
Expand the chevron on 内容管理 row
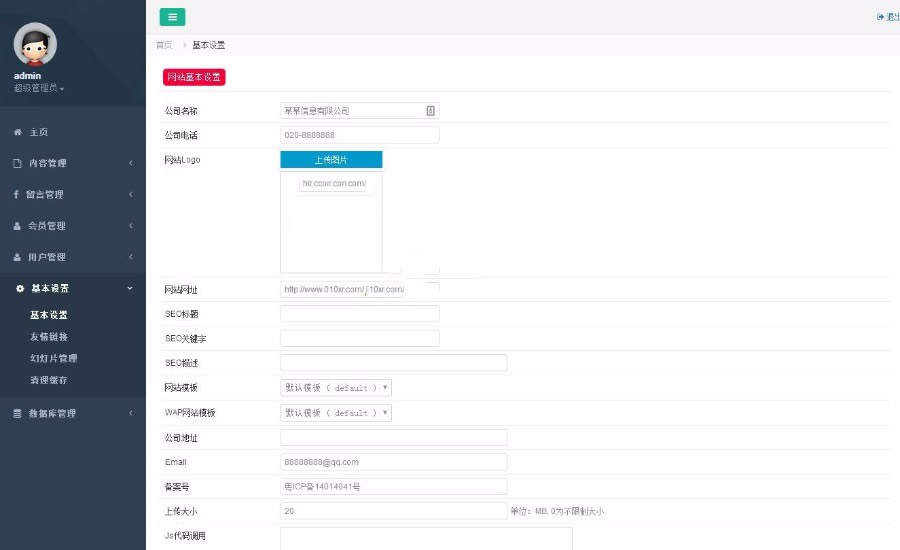click(x=131, y=163)
